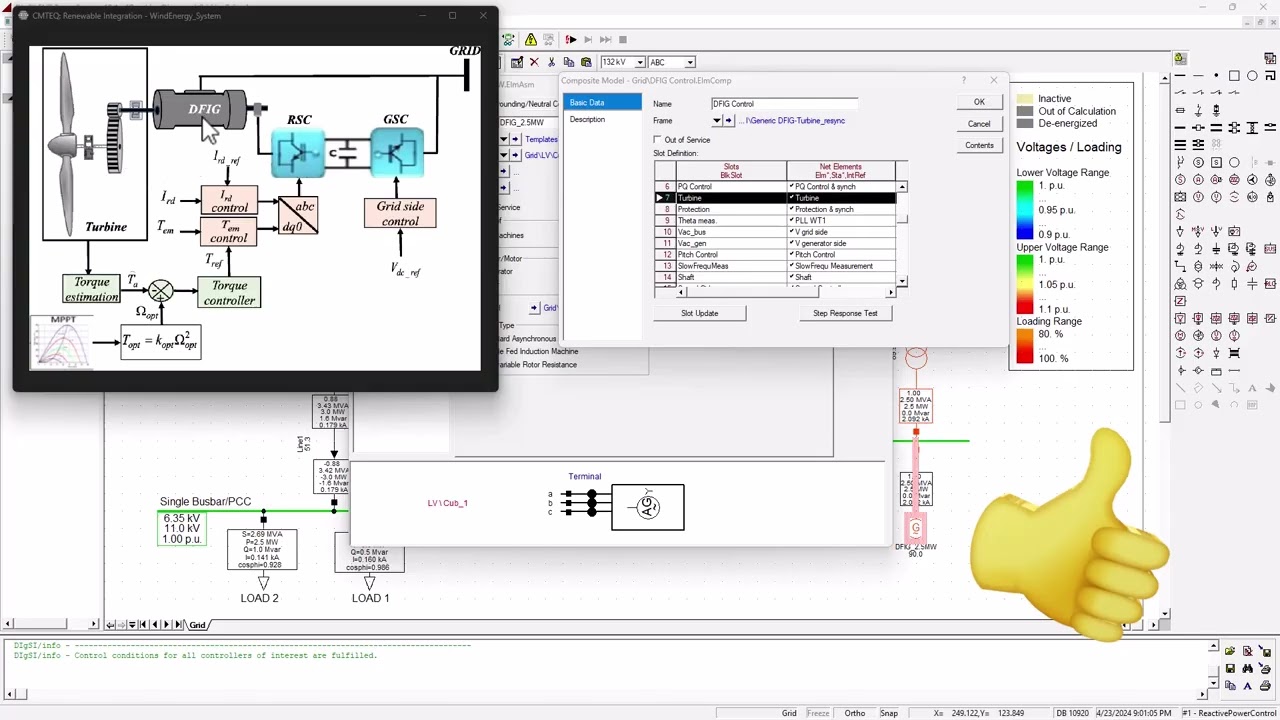Viewport: 1280px width, 720px height.
Task: Open the 132 kV voltage level dropdown
Action: [640, 62]
